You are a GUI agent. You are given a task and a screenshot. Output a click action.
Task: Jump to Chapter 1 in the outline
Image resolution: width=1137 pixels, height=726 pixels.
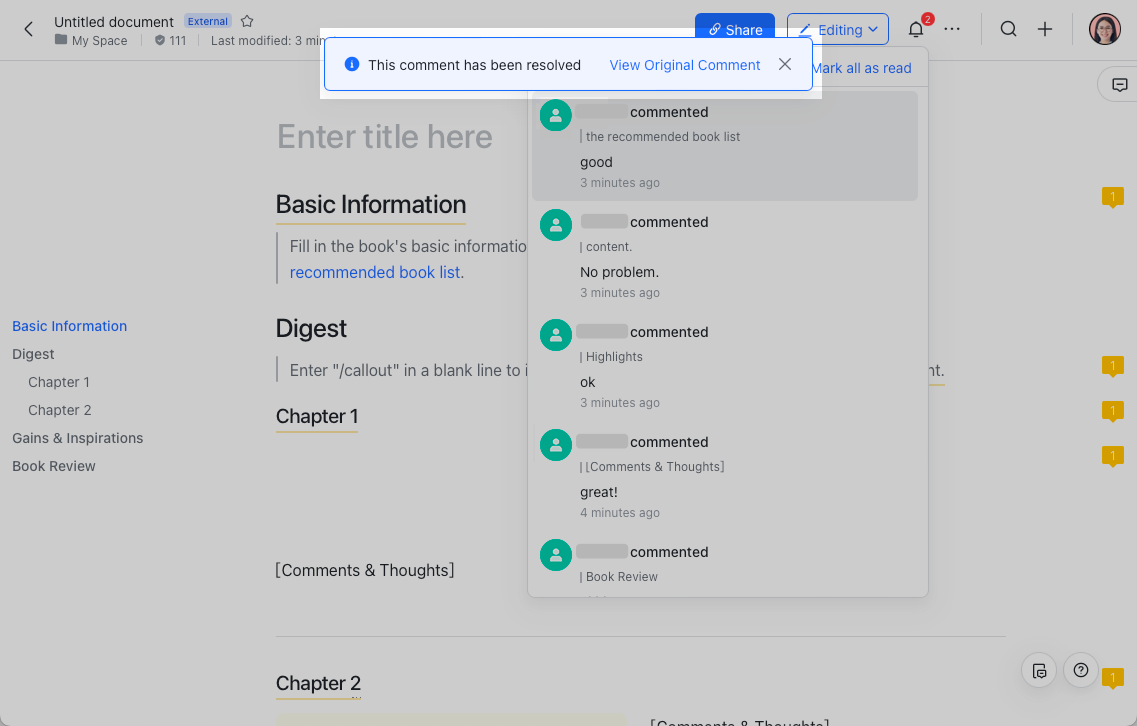click(x=59, y=381)
